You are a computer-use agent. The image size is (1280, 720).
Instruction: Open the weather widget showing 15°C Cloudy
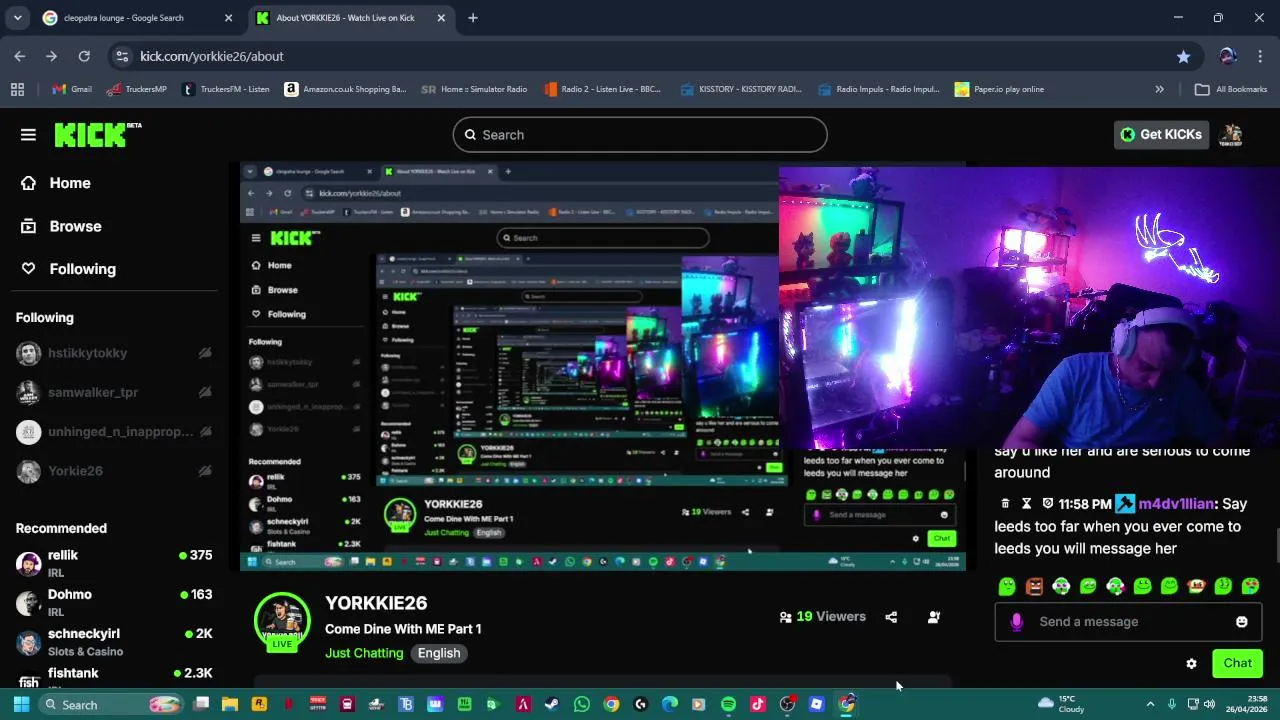point(1062,704)
